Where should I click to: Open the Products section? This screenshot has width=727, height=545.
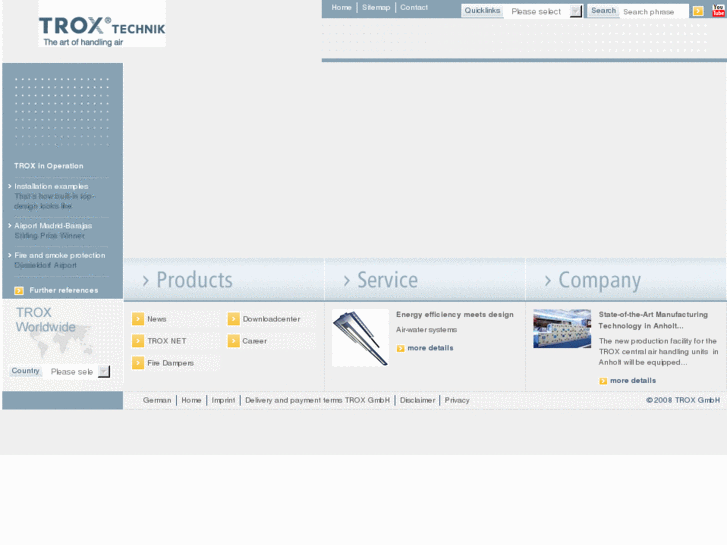coord(195,280)
